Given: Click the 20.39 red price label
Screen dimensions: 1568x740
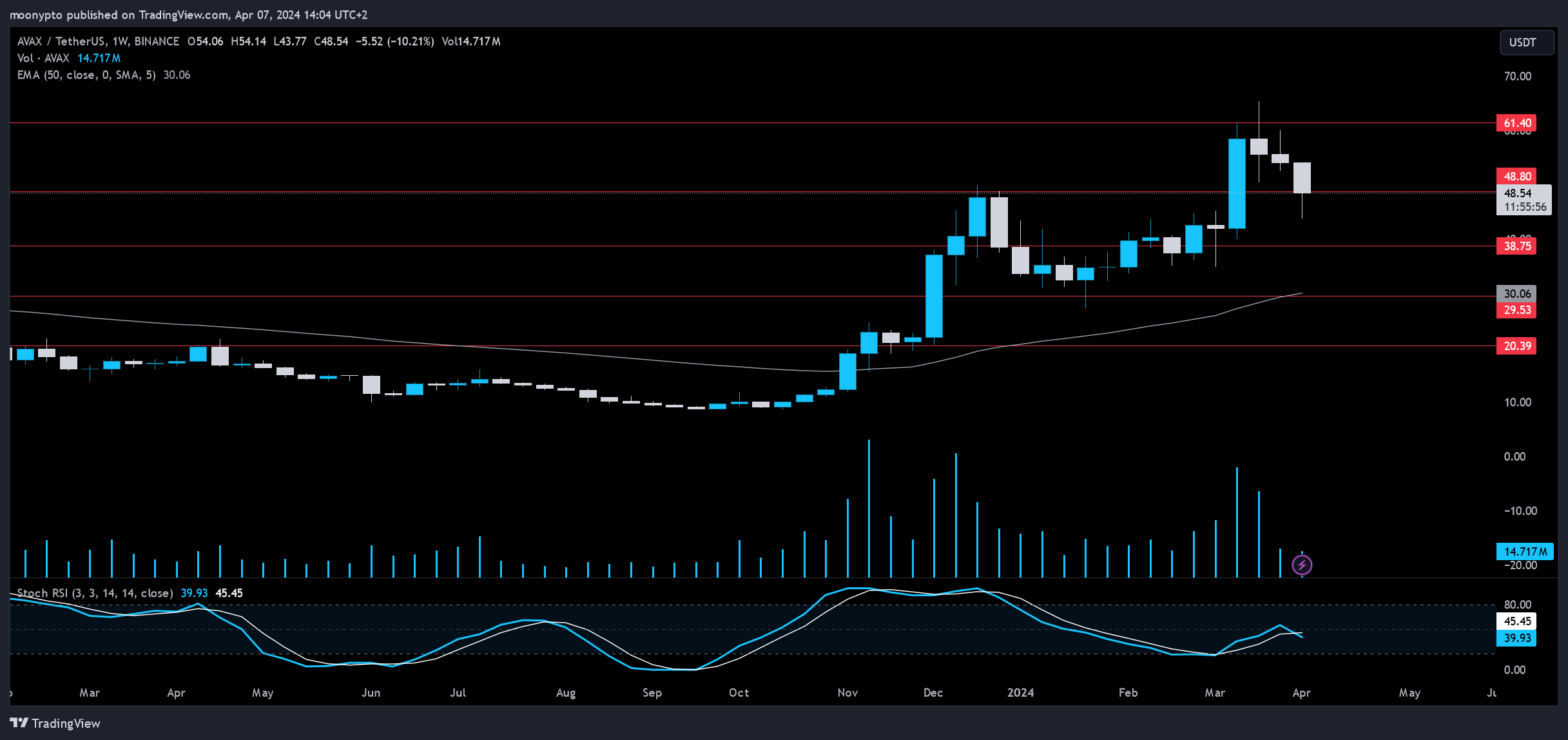Looking at the screenshot, I should [1516, 346].
